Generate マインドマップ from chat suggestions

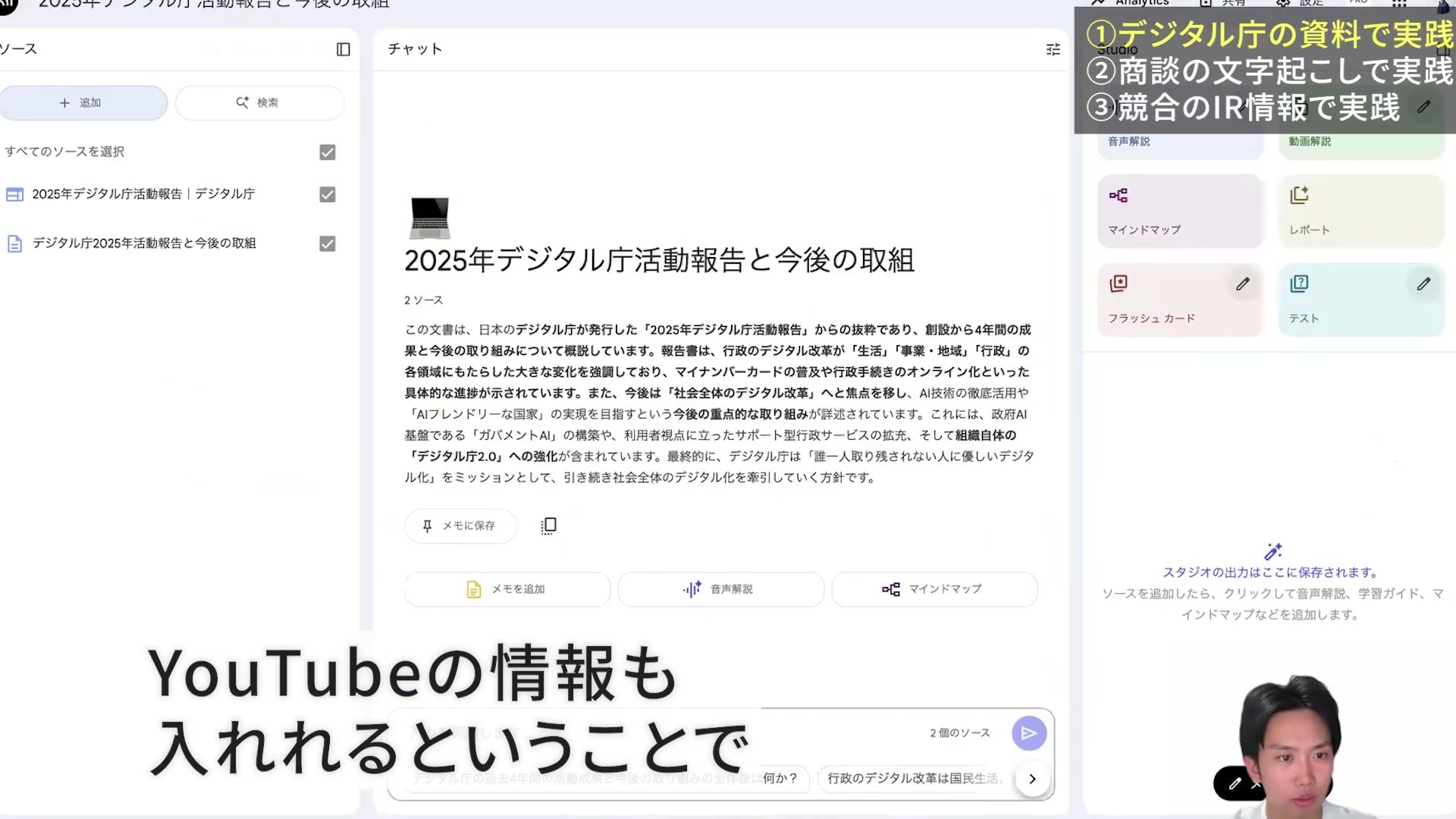(934, 589)
